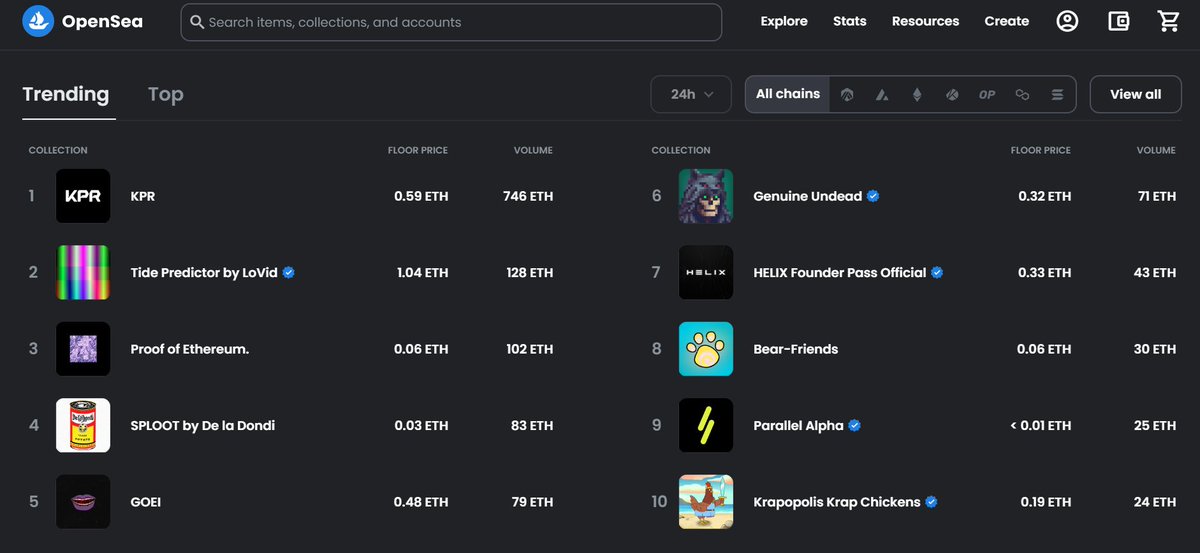Click KPR volume 746 ETH
The height and width of the screenshot is (553, 1200).
point(528,196)
